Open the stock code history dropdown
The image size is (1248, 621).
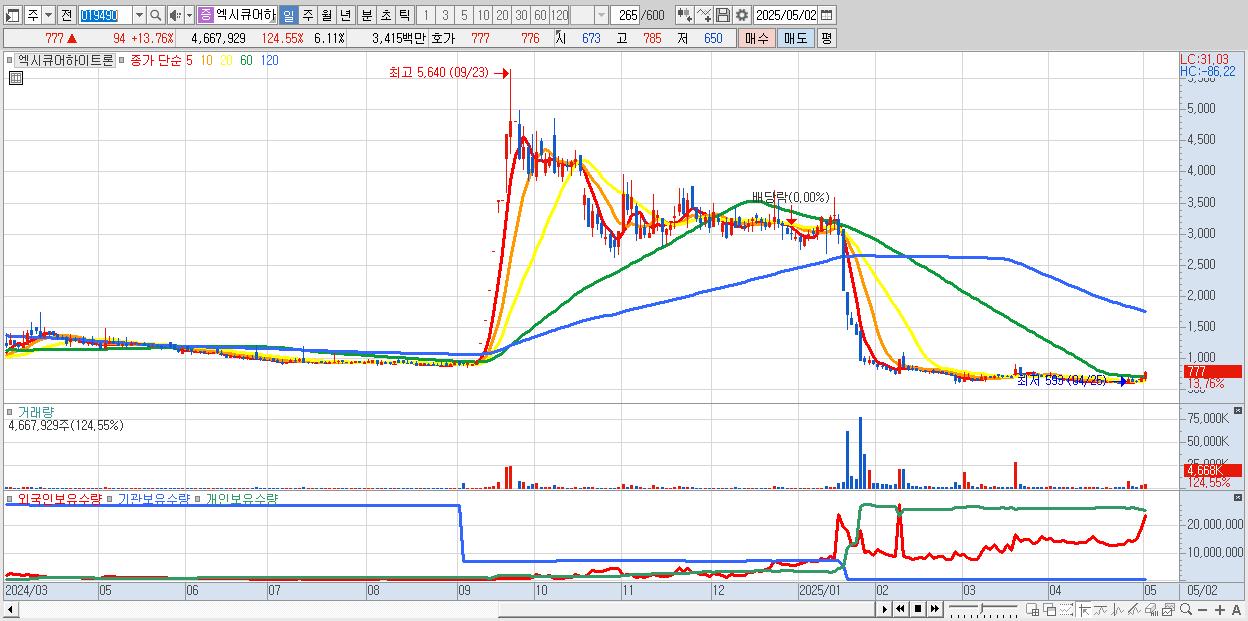point(139,15)
